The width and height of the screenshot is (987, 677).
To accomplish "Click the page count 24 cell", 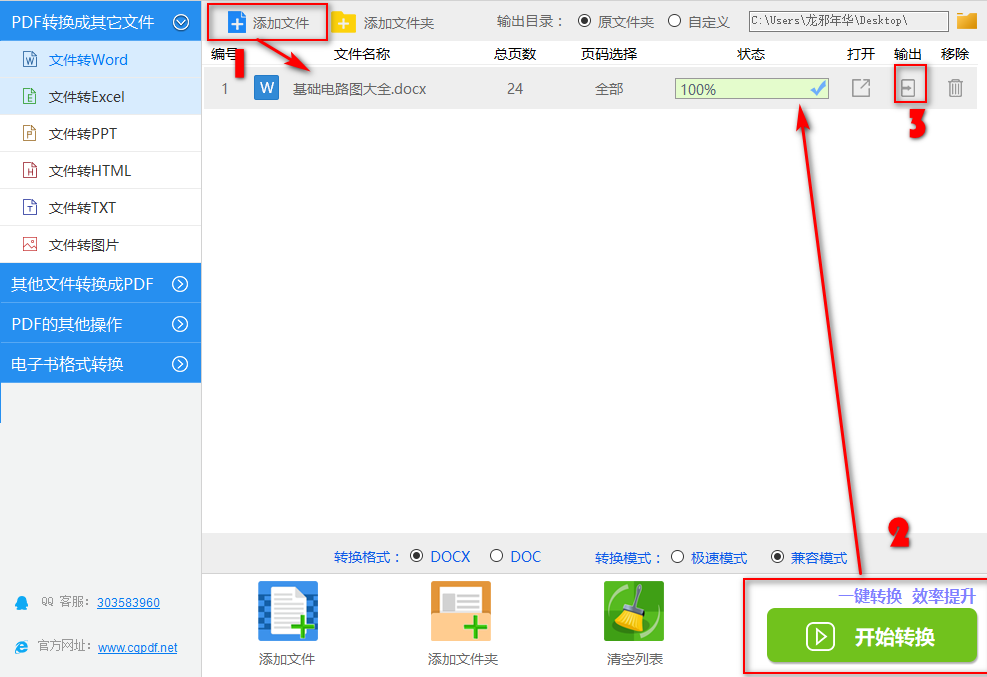I will pyautogui.click(x=515, y=89).
